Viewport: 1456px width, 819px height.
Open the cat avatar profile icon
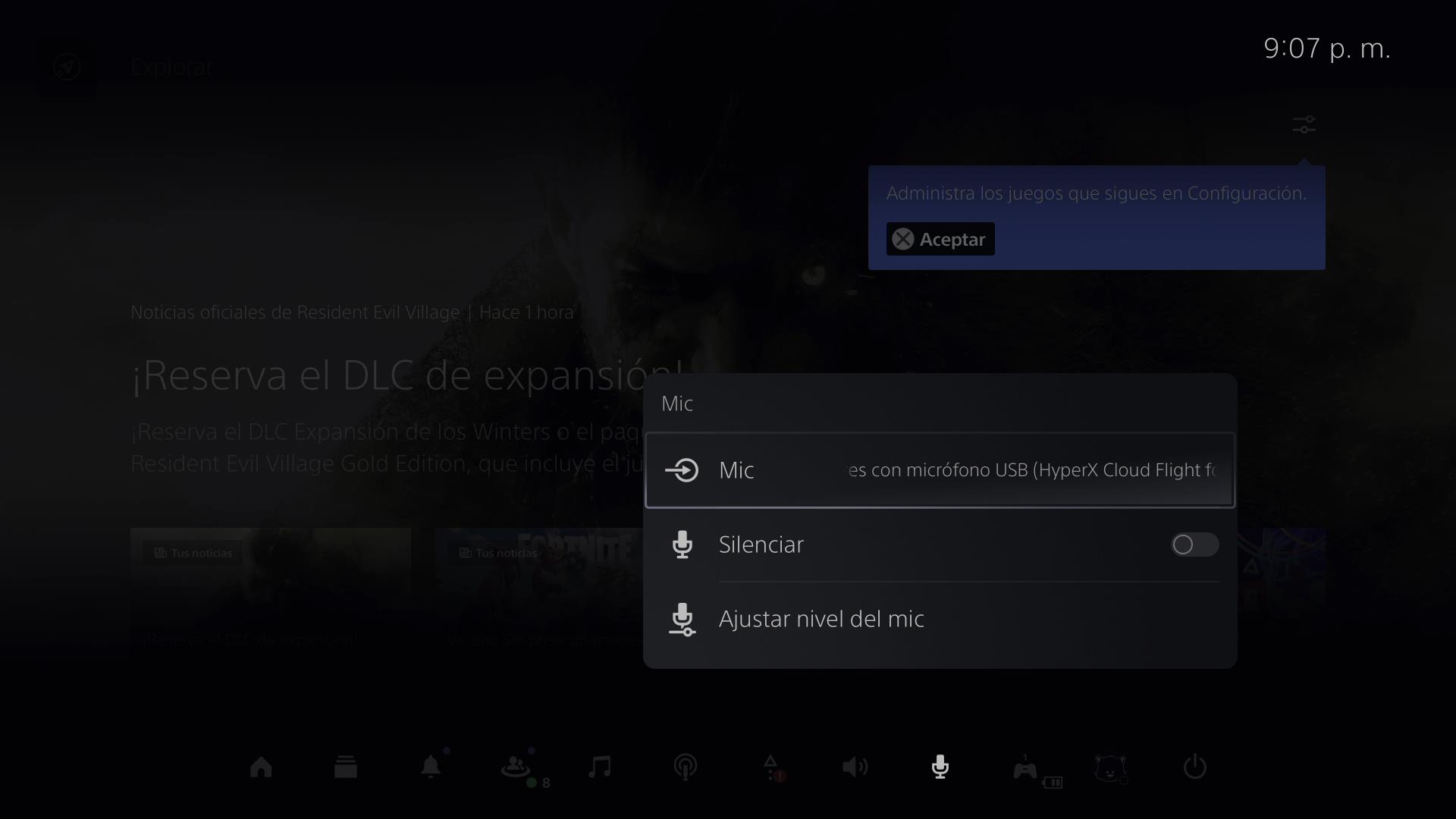click(1110, 767)
